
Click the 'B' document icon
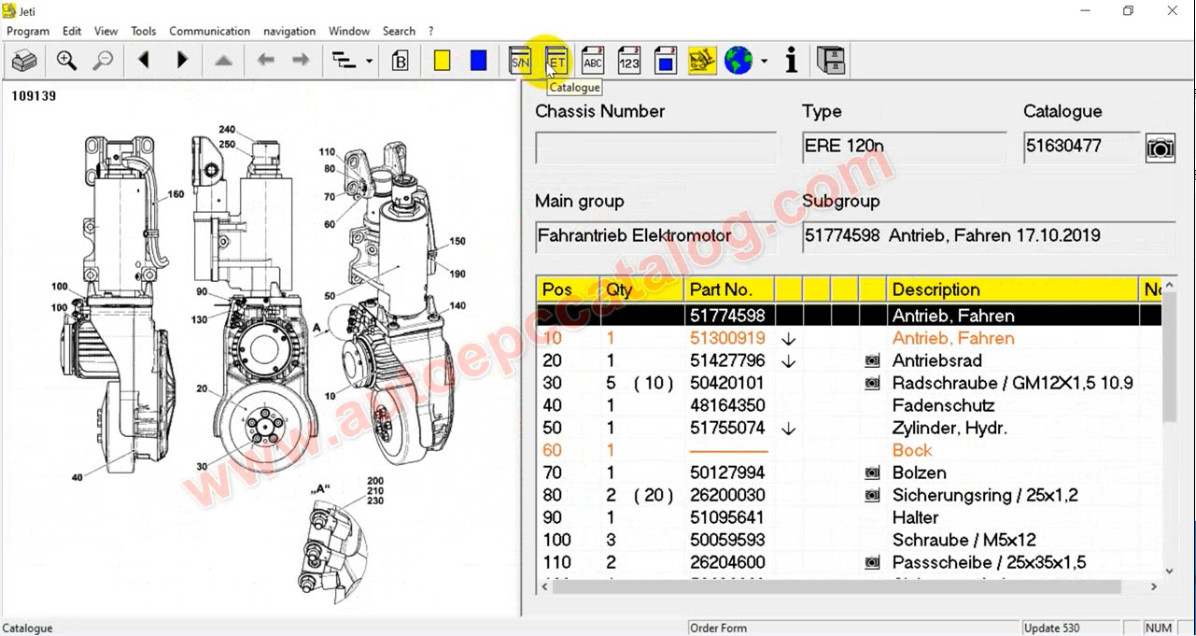pos(400,60)
